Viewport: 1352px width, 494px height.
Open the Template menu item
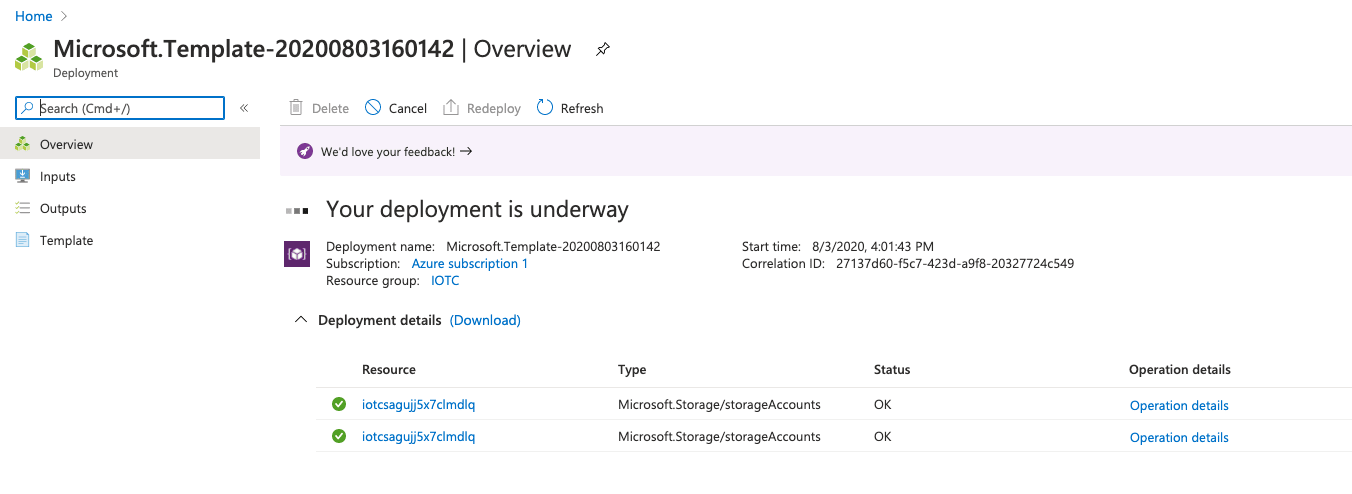130,240
